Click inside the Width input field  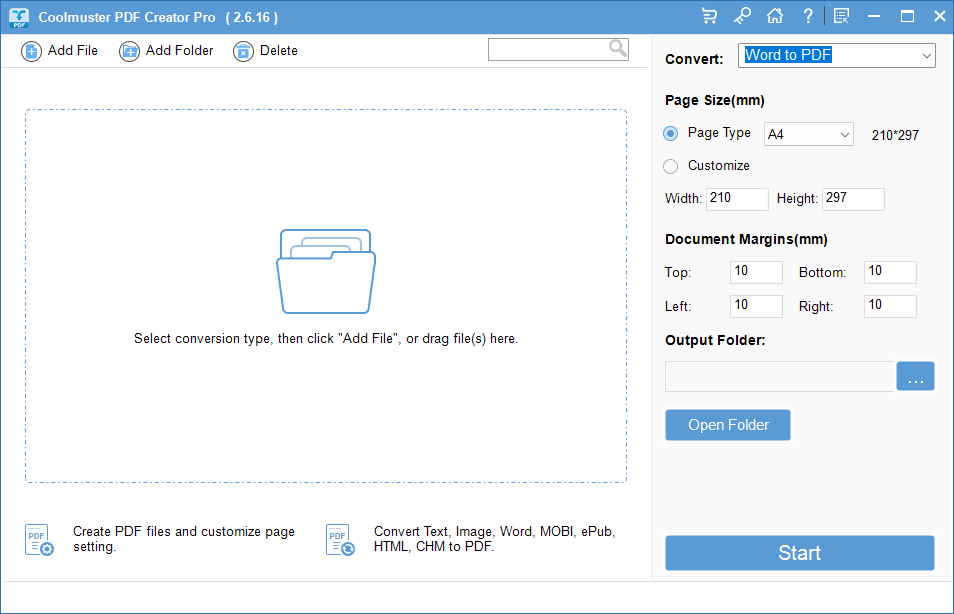point(737,199)
